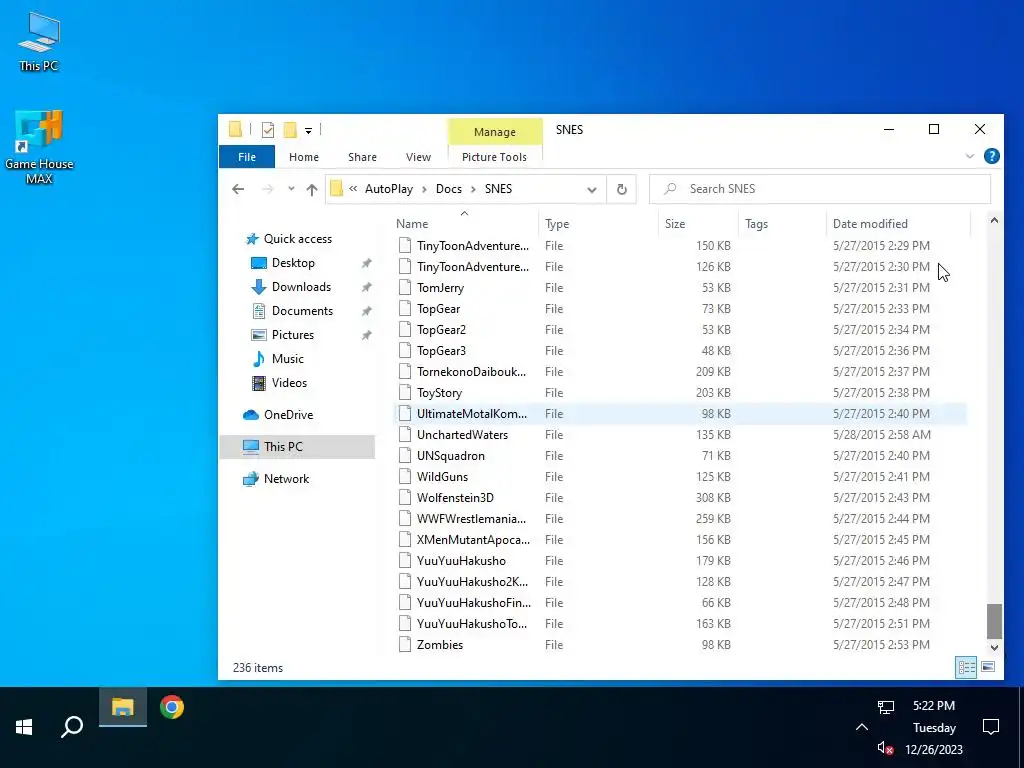This screenshot has width=1024, height=768.
Task: Refresh the SNES folder
Action: 622,189
